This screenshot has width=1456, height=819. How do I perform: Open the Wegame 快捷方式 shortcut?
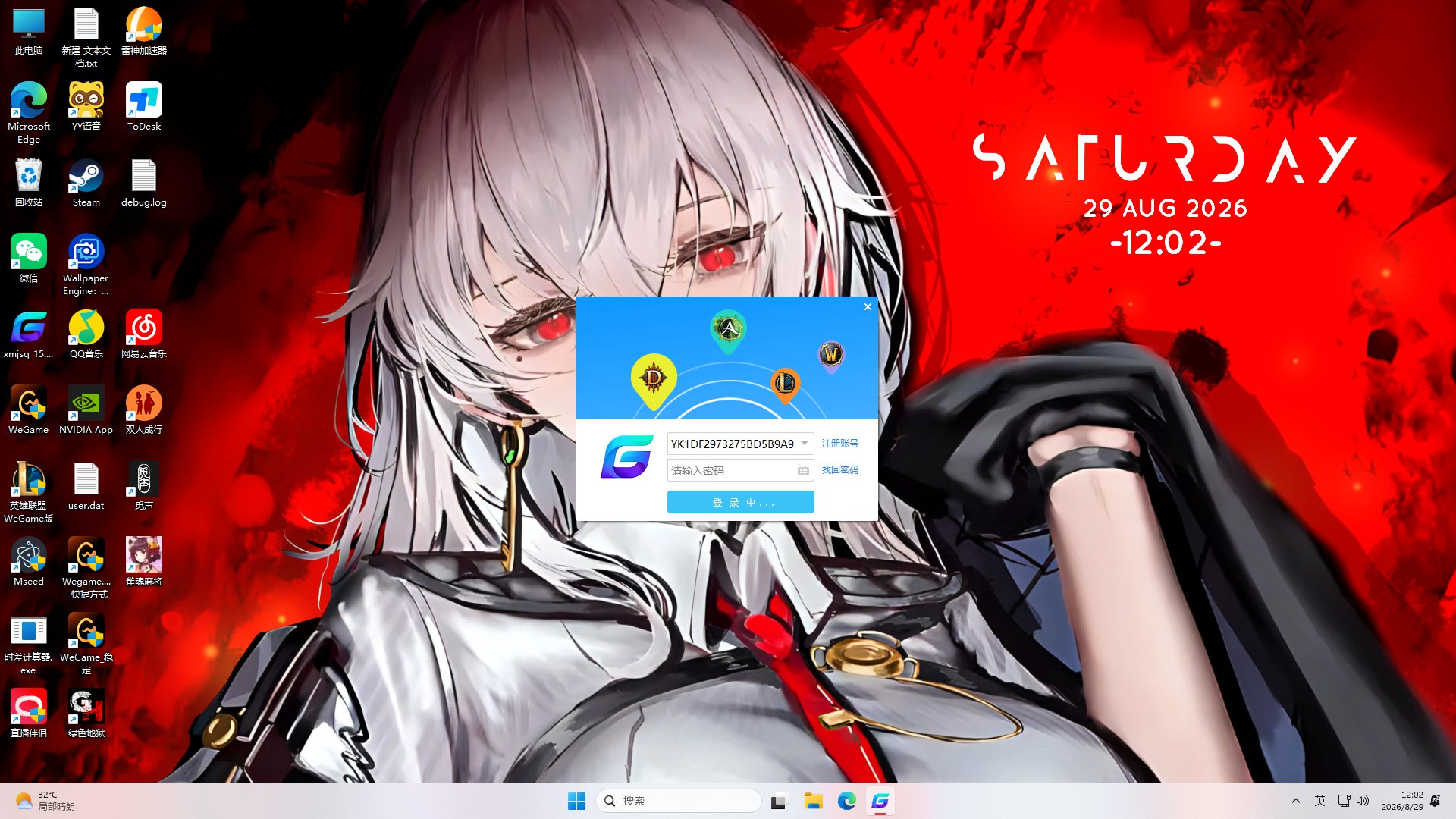(86, 568)
